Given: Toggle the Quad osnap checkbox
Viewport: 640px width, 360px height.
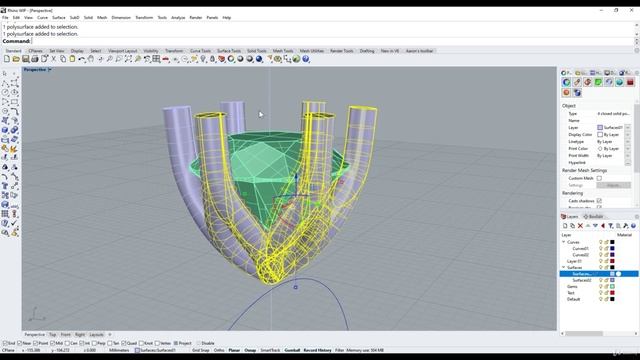Looking at the screenshot, I should coord(124,343).
